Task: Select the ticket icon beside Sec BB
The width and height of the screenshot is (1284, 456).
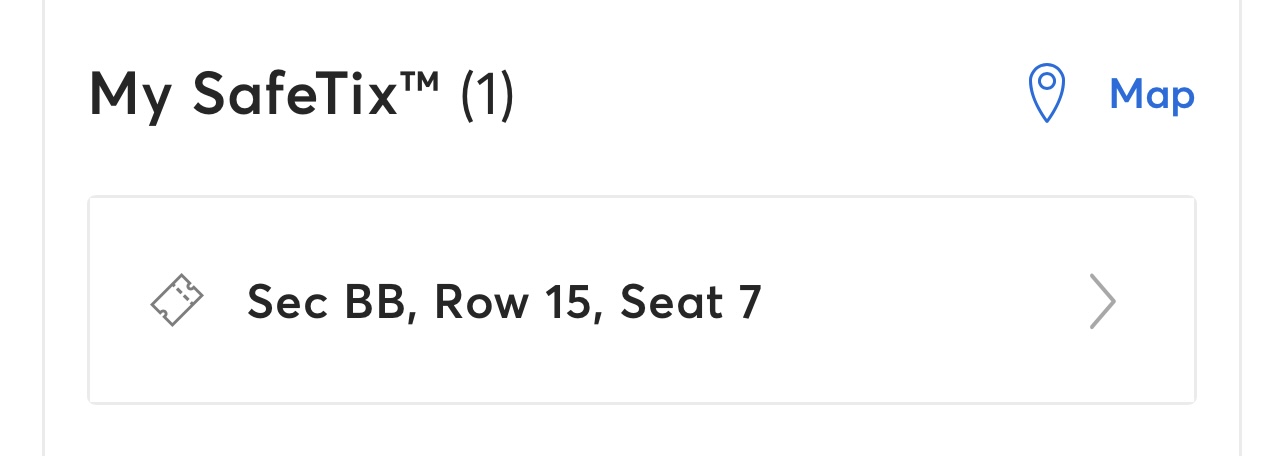Action: (177, 301)
